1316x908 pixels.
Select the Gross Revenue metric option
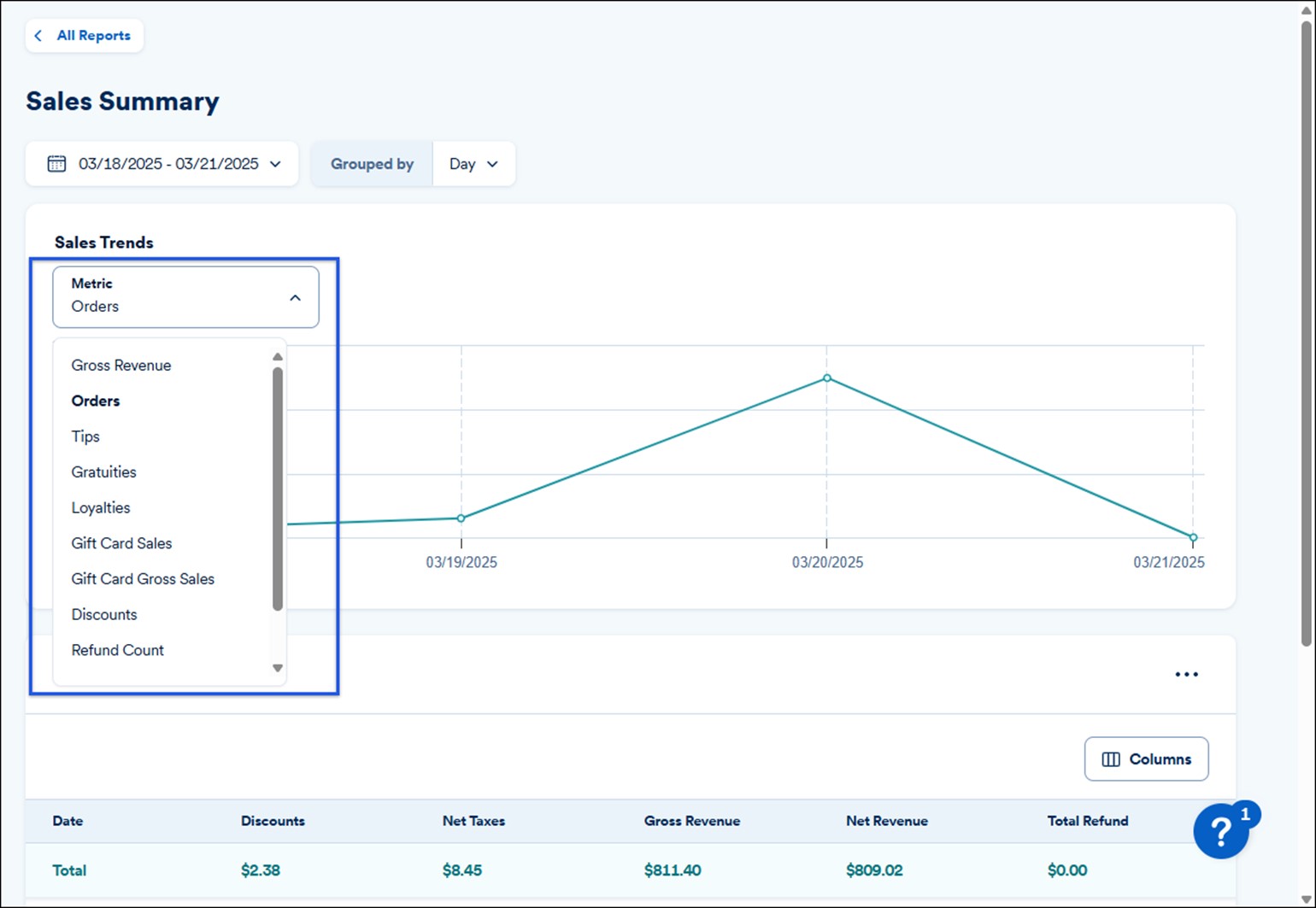pyautogui.click(x=120, y=365)
